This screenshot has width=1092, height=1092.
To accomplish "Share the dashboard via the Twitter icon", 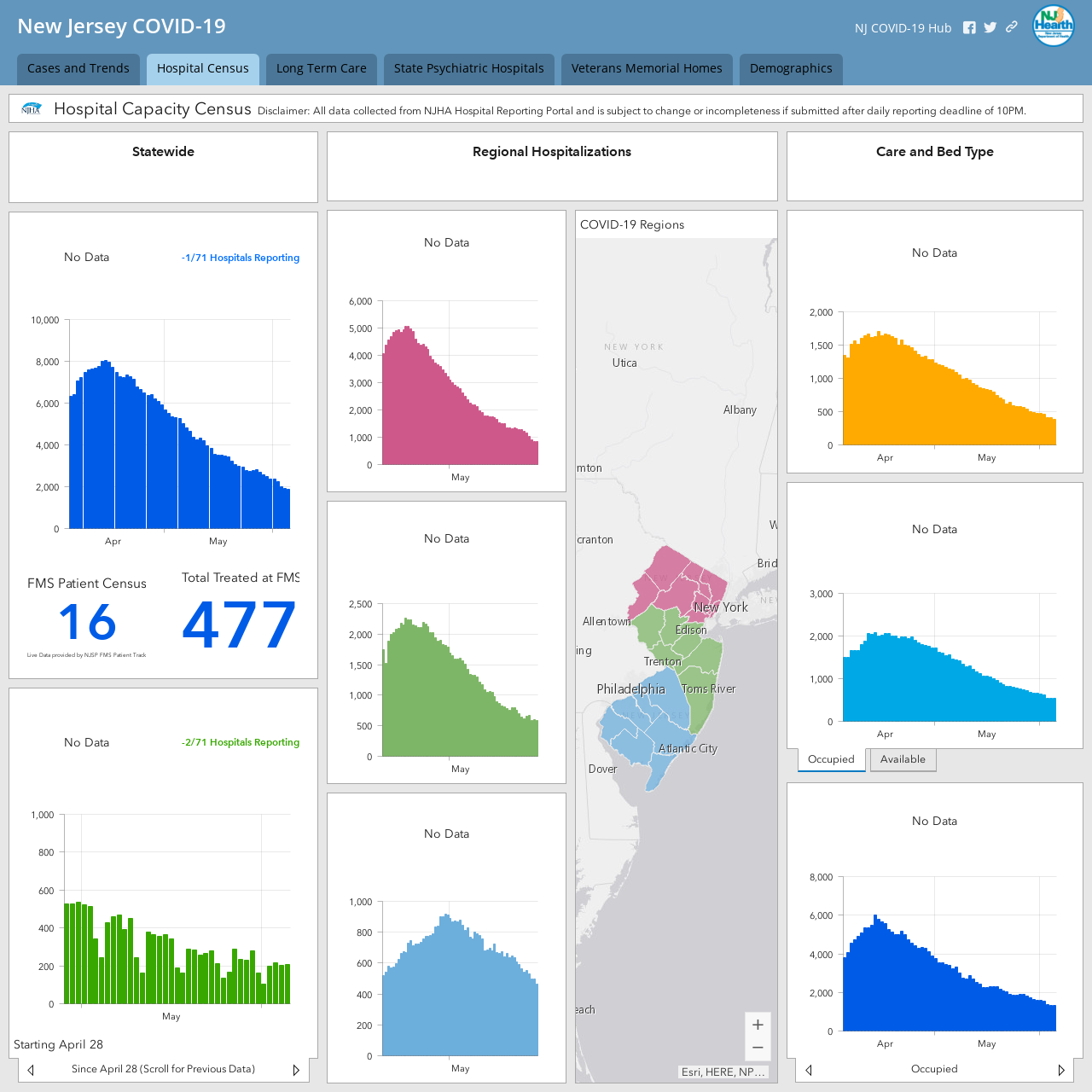I will tap(990, 27).
